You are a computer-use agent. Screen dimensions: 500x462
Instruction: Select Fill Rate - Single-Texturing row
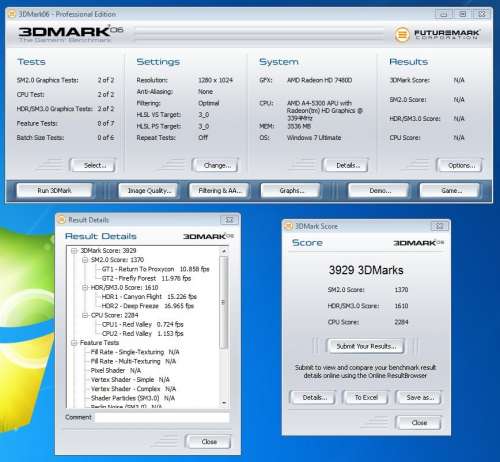(x=135, y=352)
